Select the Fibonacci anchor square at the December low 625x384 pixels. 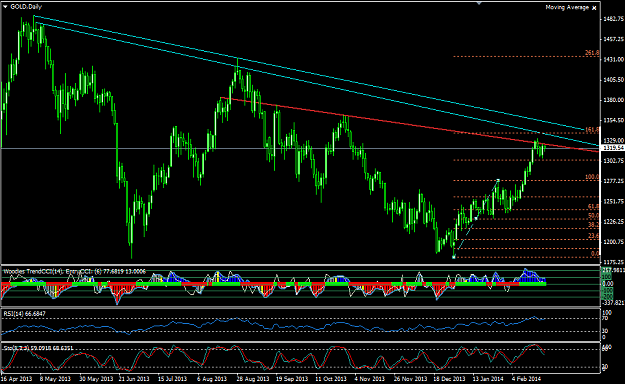(x=454, y=257)
